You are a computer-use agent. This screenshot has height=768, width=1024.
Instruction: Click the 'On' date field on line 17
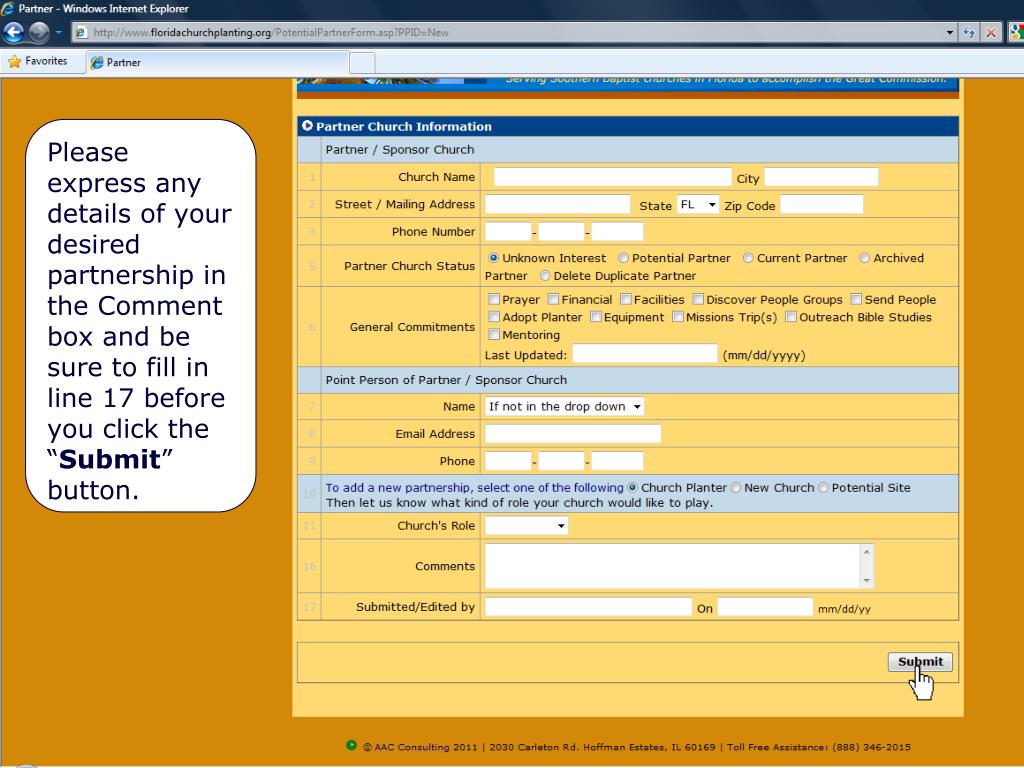tap(765, 607)
